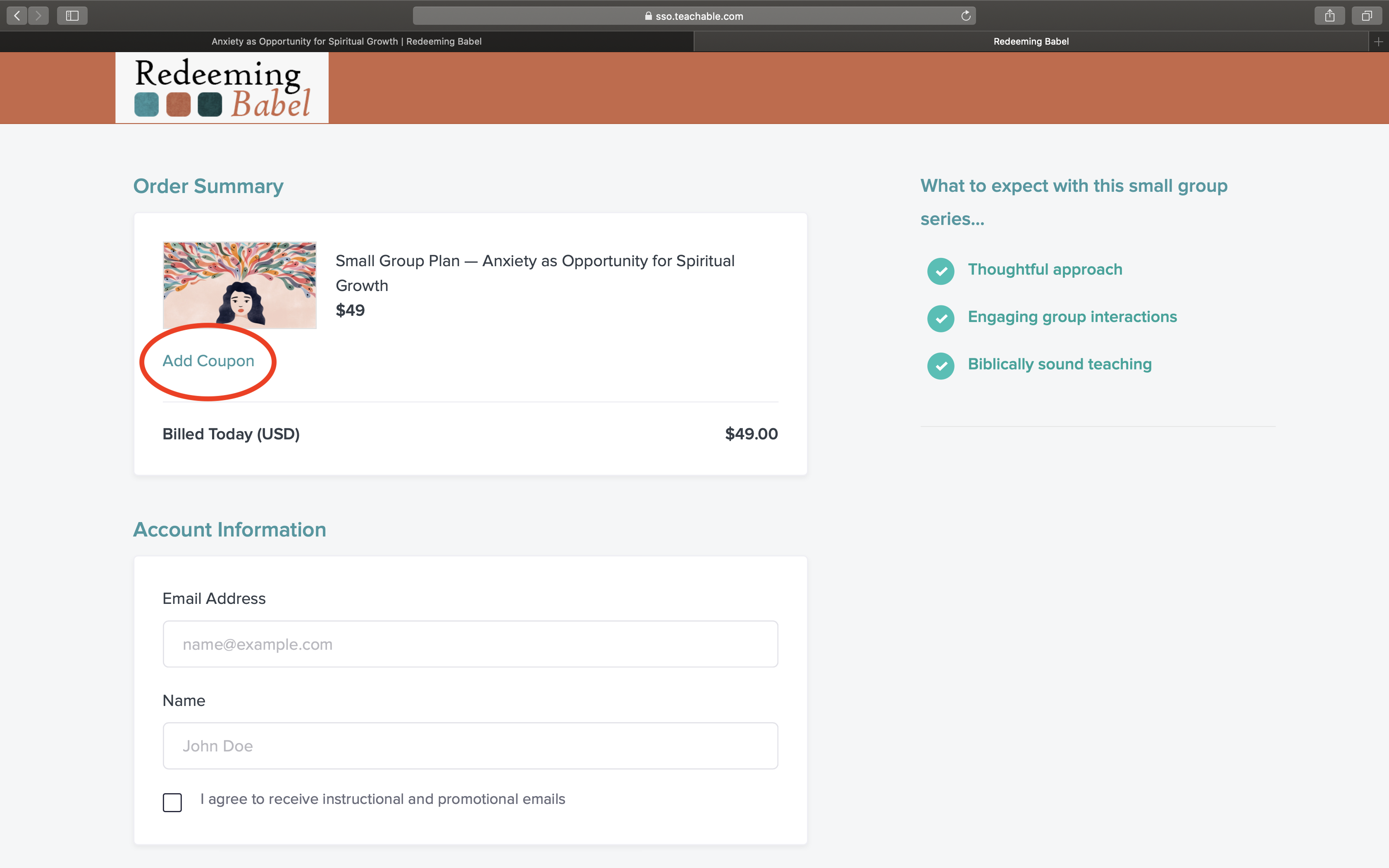Viewport: 1389px width, 868px height.
Task: Open the Add Coupon link
Action: pos(208,360)
